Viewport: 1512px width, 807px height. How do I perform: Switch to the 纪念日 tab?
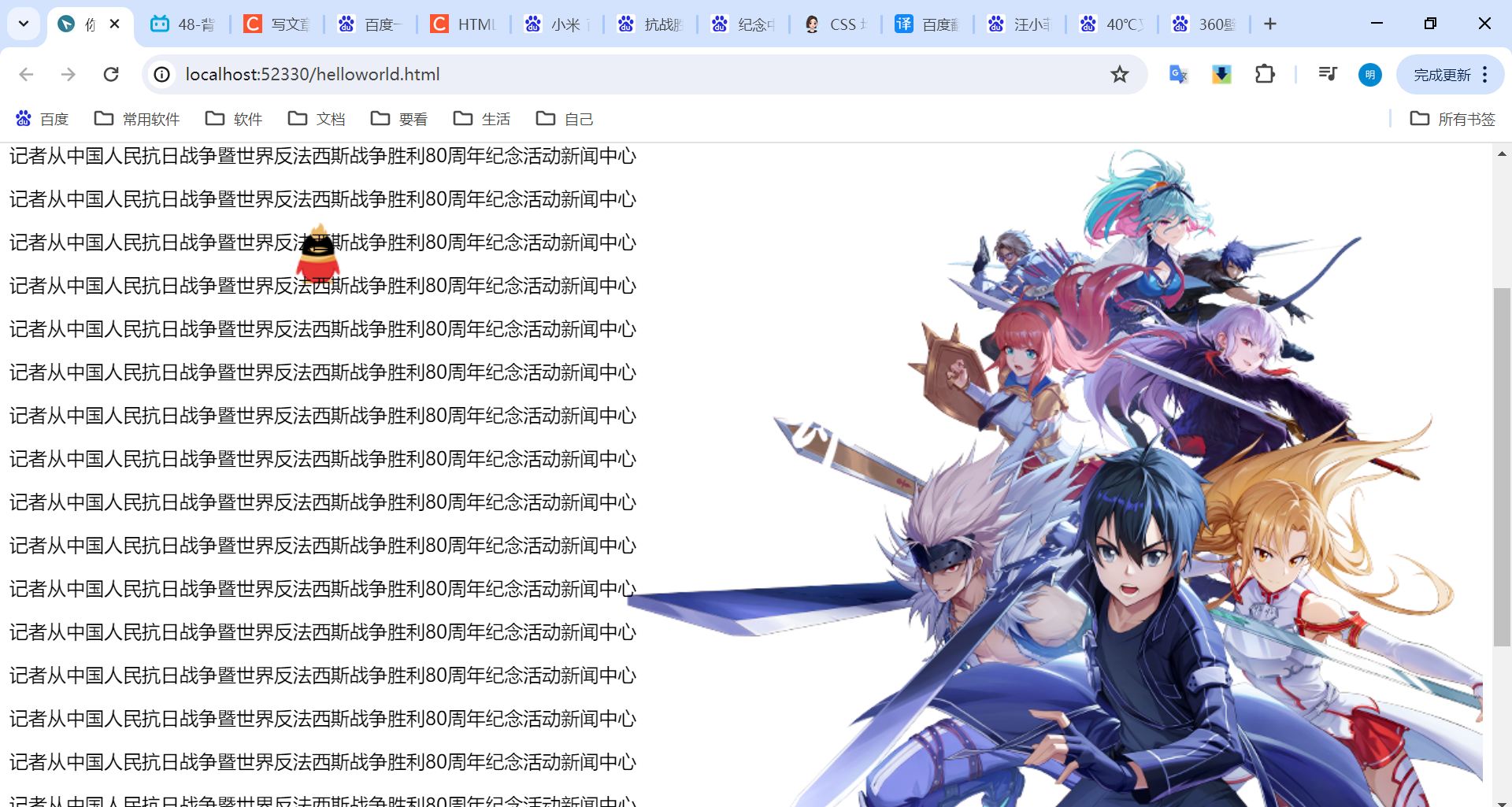point(743,24)
